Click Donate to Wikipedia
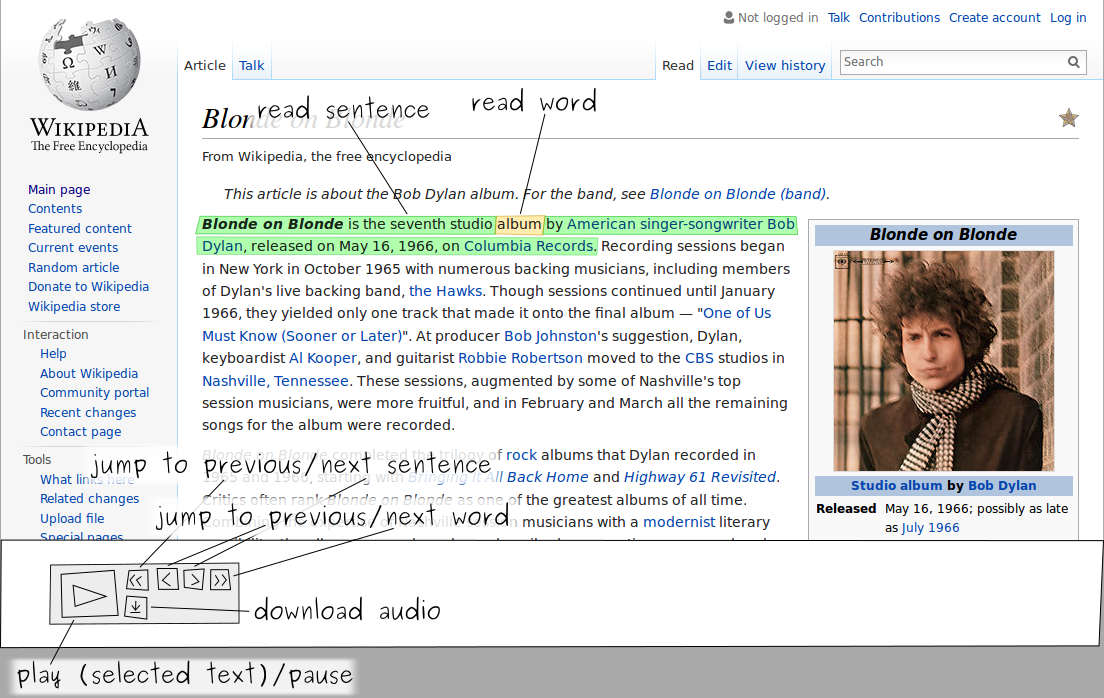Viewport: 1104px width, 698px height. (x=89, y=287)
